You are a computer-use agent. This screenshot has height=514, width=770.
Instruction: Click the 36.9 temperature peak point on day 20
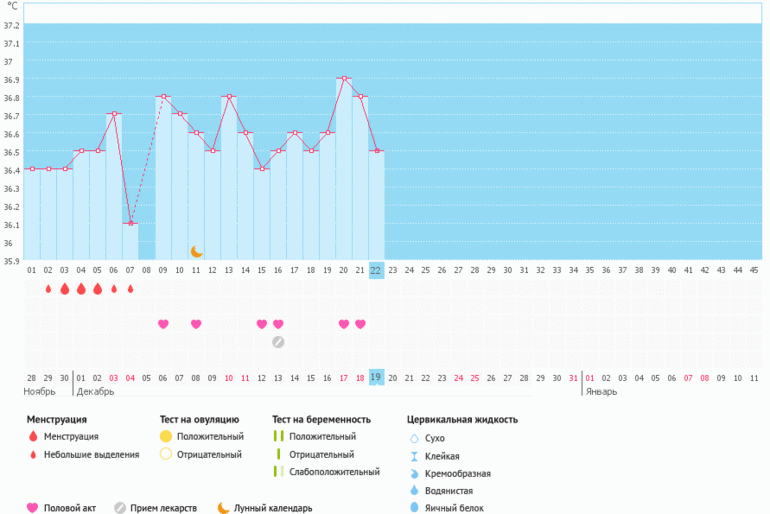point(344,78)
